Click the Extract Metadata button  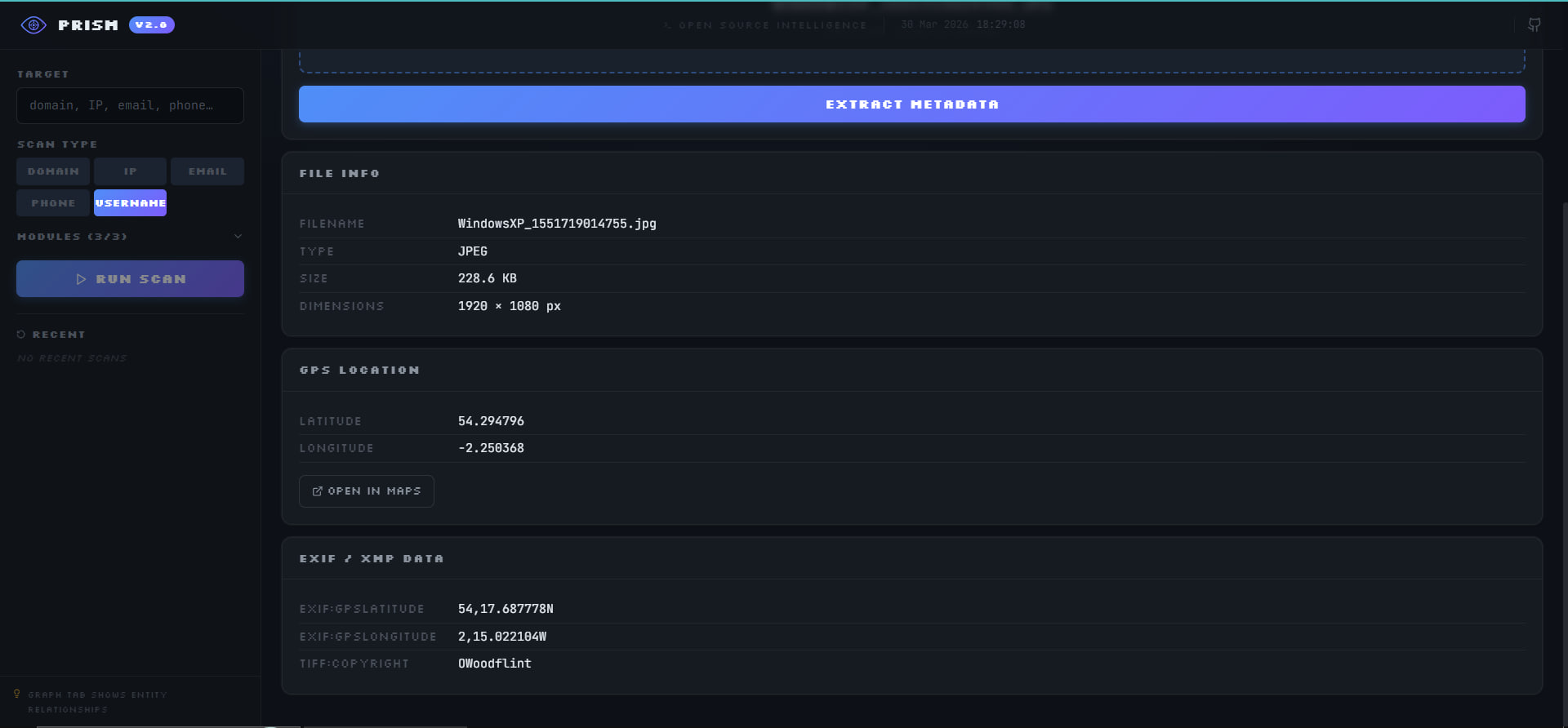[x=911, y=104]
